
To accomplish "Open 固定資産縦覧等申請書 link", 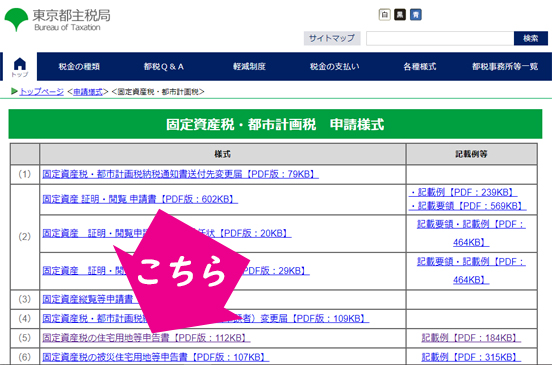I will (x=88, y=299).
